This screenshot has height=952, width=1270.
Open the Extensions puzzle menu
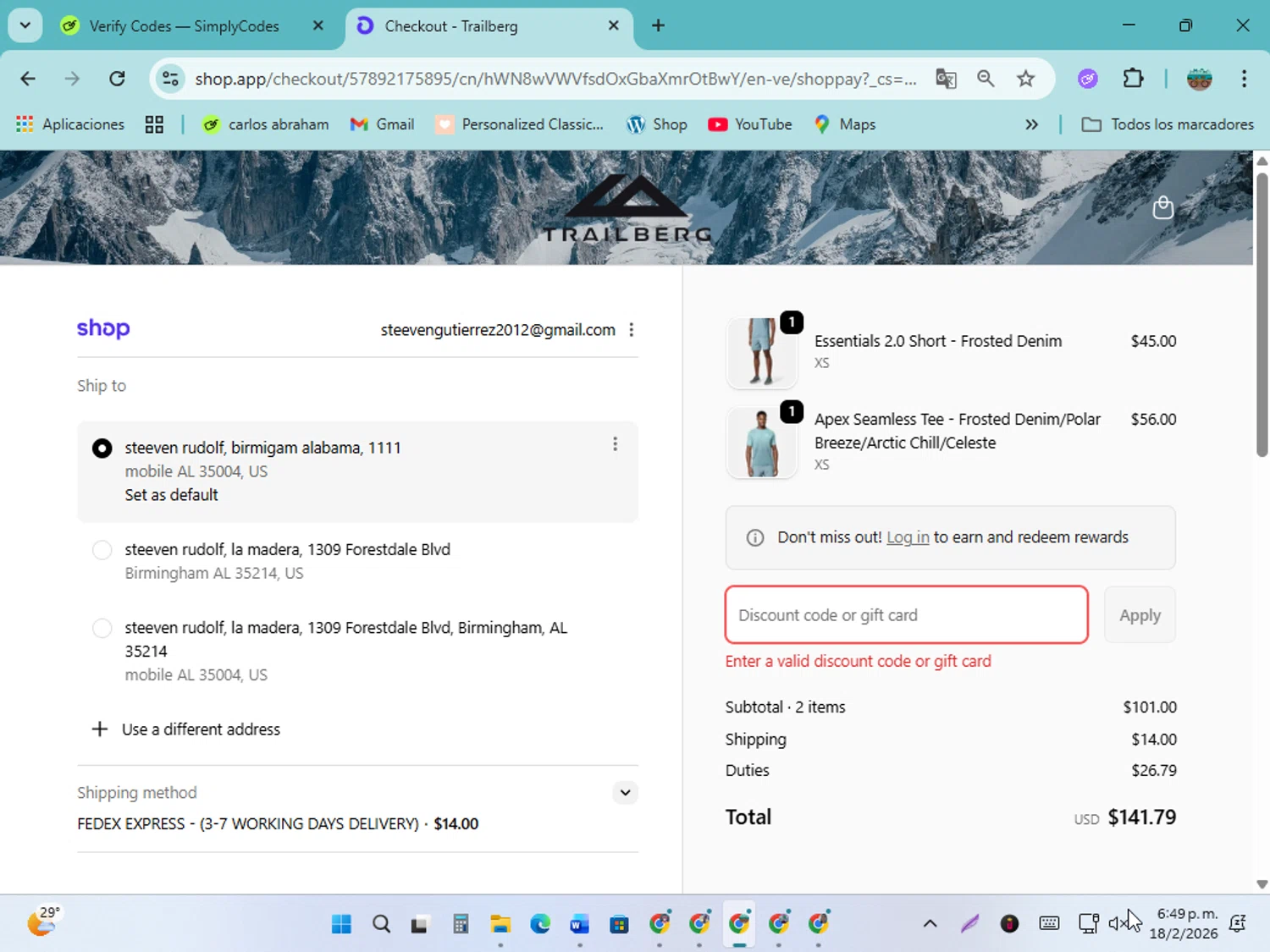pyautogui.click(x=1133, y=79)
